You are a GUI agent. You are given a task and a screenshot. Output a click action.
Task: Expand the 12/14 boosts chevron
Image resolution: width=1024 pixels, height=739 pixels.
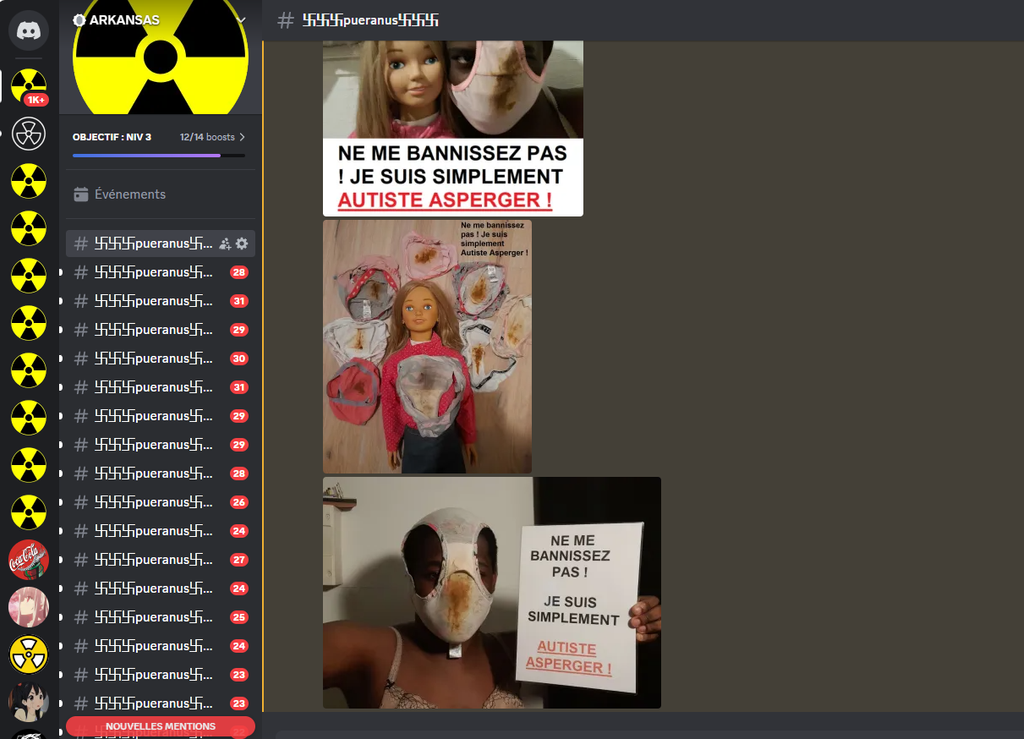242,137
